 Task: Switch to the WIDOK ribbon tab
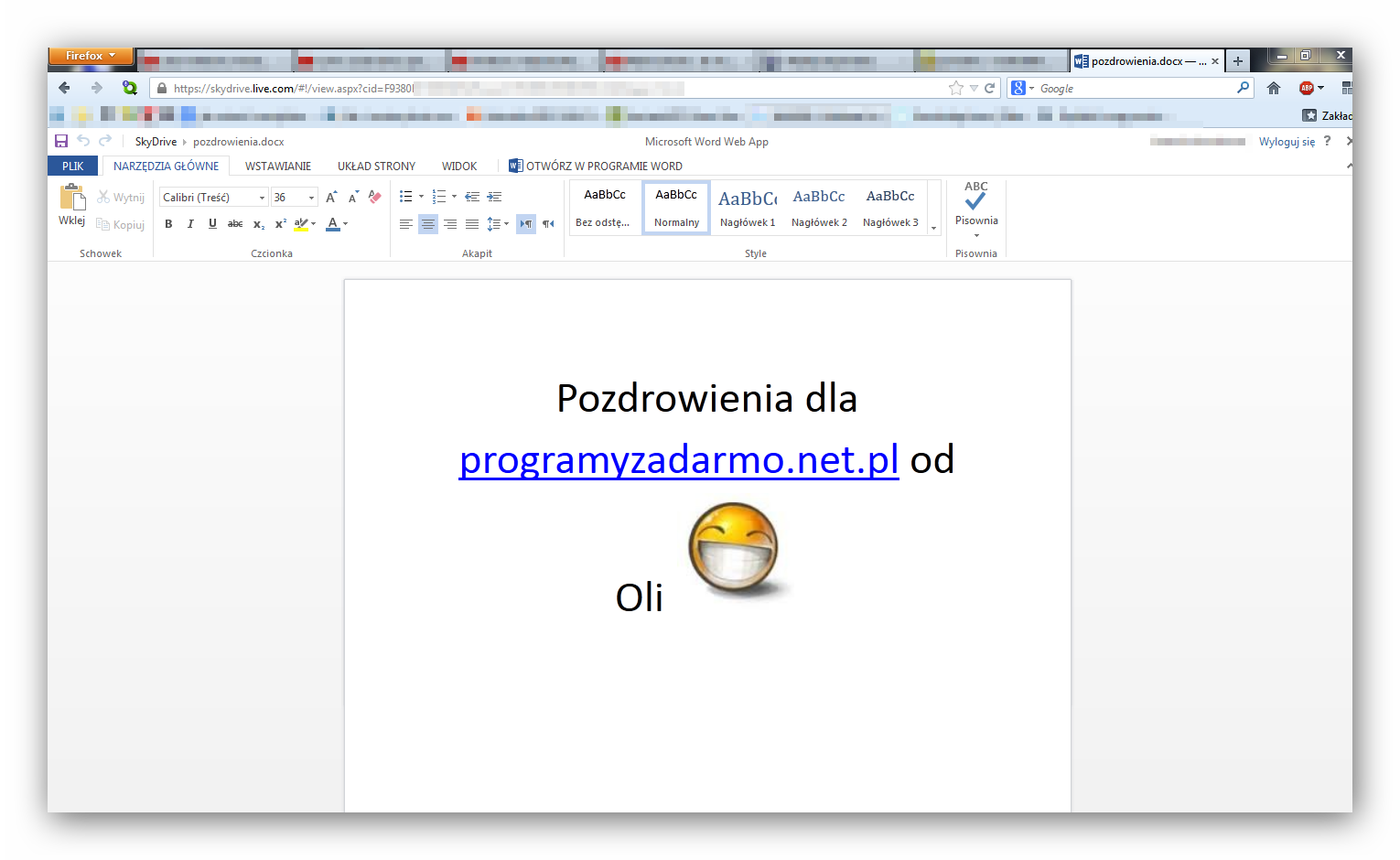click(459, 167)
